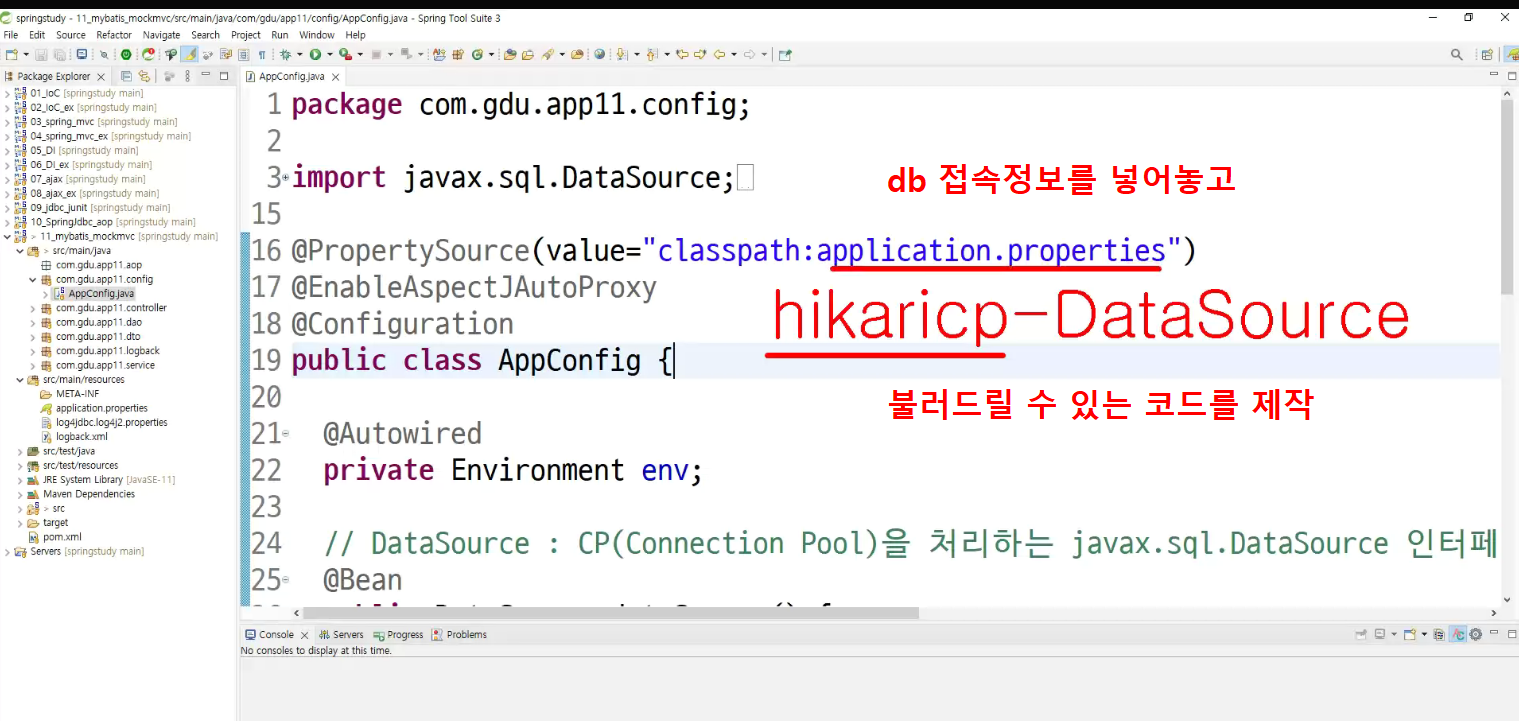Click the New file toolbar icon
This screenshot has height=721, width=1519.
11,54
